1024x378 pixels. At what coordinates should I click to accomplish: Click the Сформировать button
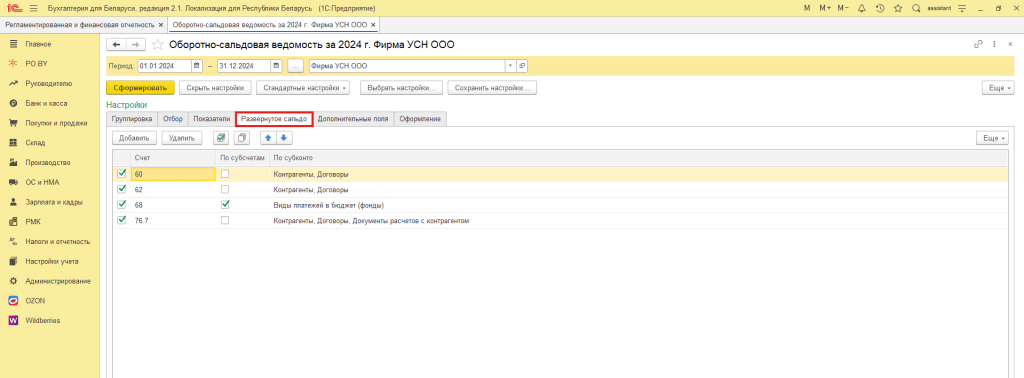[x=140, y=87]
